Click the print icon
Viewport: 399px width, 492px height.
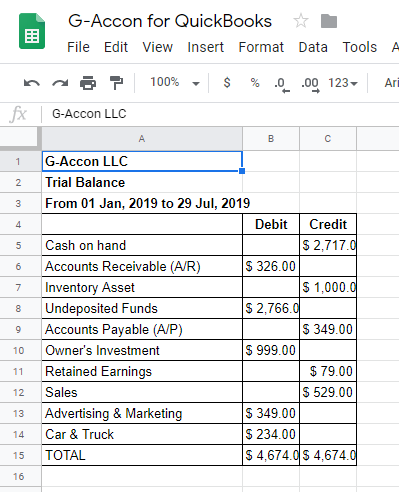point(88,83)
